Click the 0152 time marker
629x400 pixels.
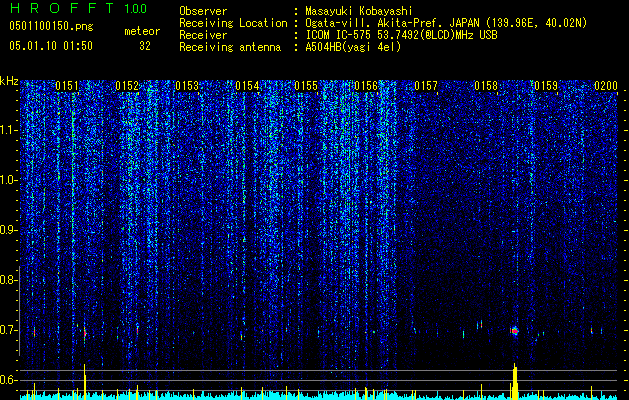pos(127,86)
